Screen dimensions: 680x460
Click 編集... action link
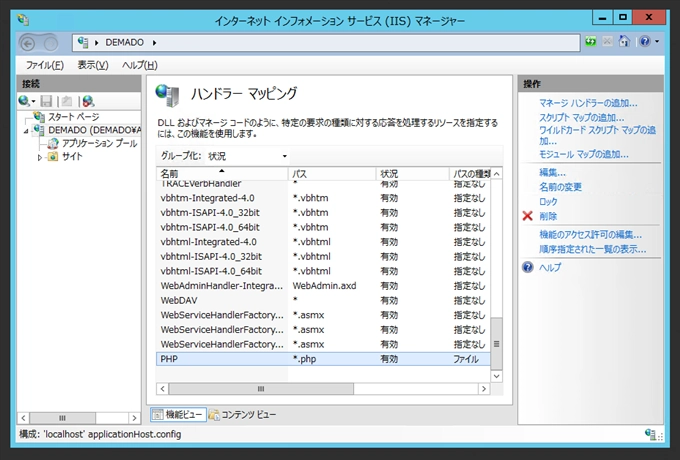[x=552, y=173]
